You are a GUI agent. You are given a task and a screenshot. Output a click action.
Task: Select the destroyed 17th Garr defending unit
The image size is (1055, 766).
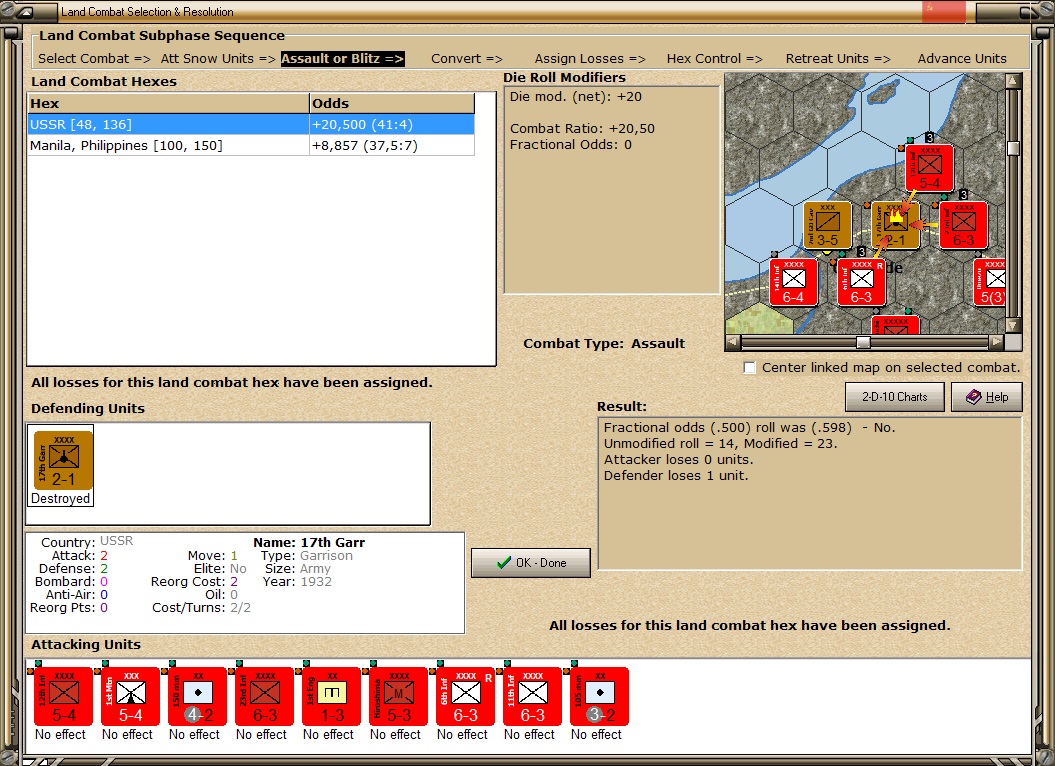point(63,460)
